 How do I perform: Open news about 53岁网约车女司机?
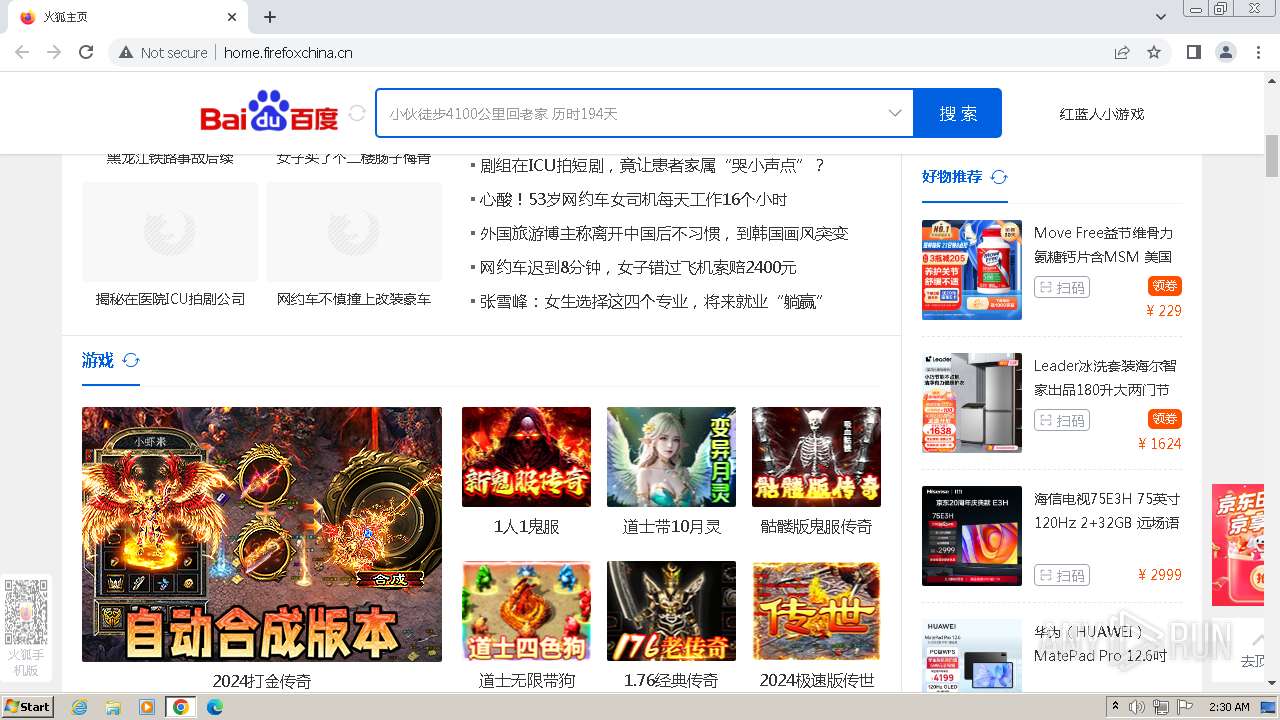click(x=633, y=199)
